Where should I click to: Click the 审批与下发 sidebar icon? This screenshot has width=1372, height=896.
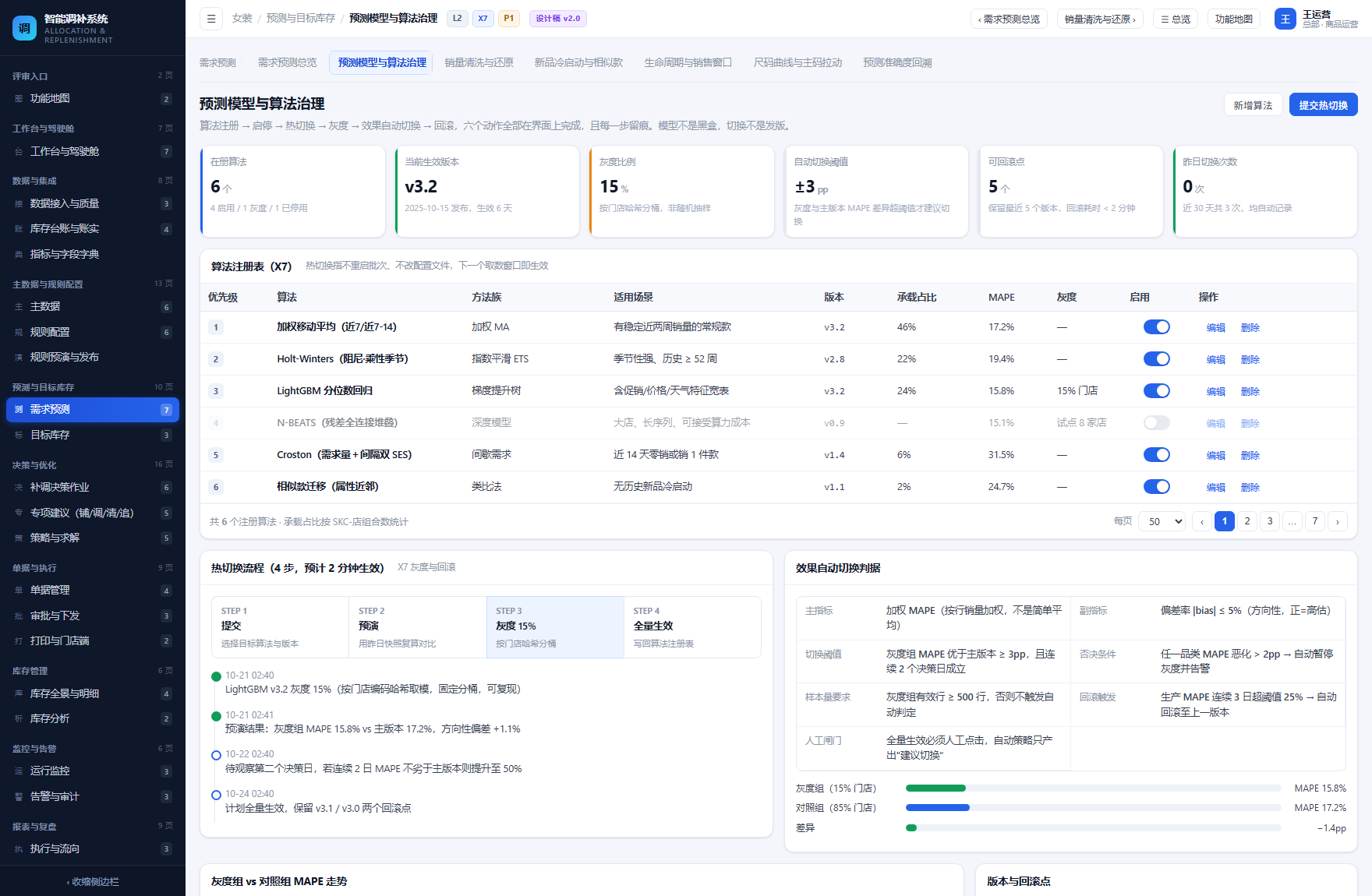point(19,616)
